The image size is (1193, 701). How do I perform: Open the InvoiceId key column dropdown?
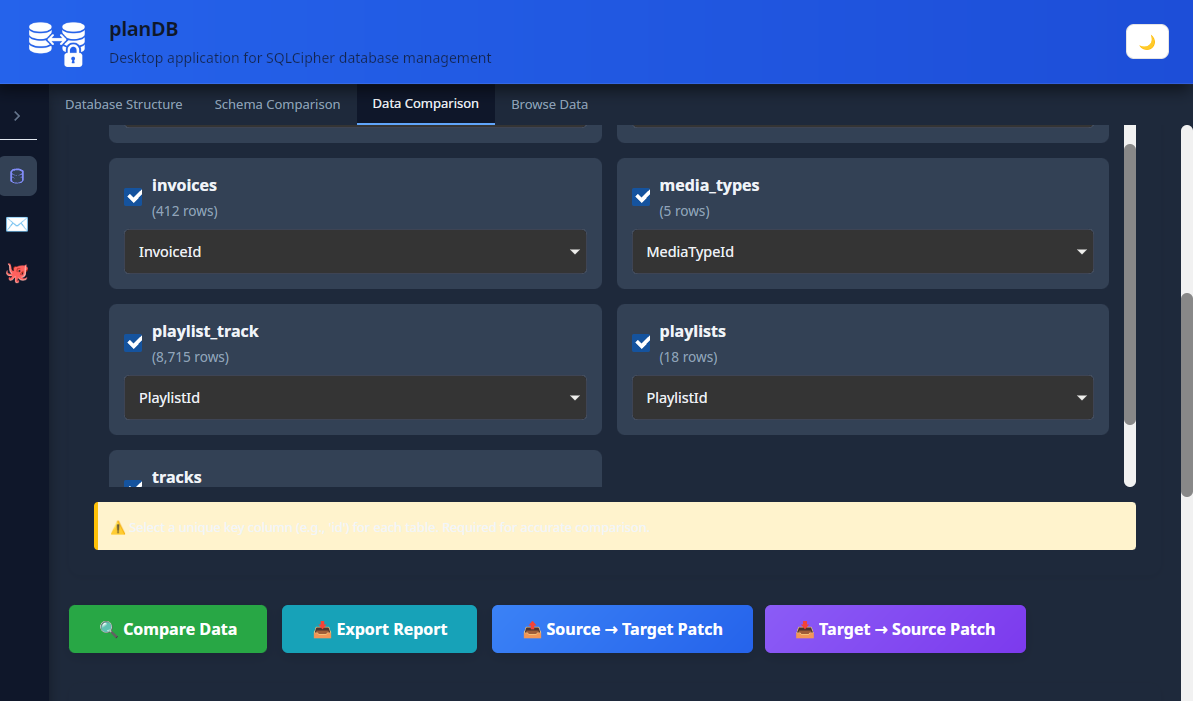click(355, 251)
